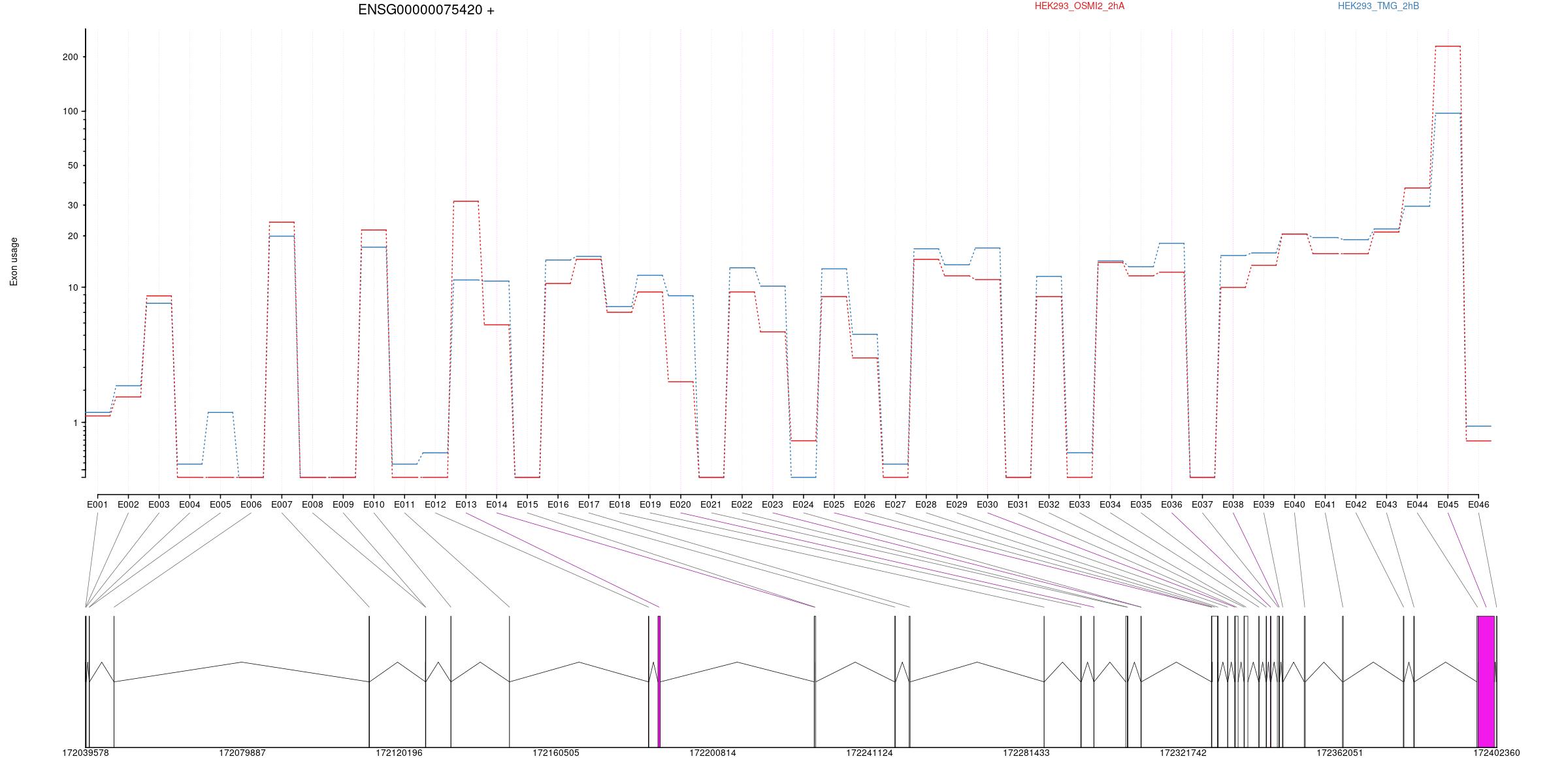The image size is (1568, 784).
Task: Click the exon label E014
Action: [497, 504]
